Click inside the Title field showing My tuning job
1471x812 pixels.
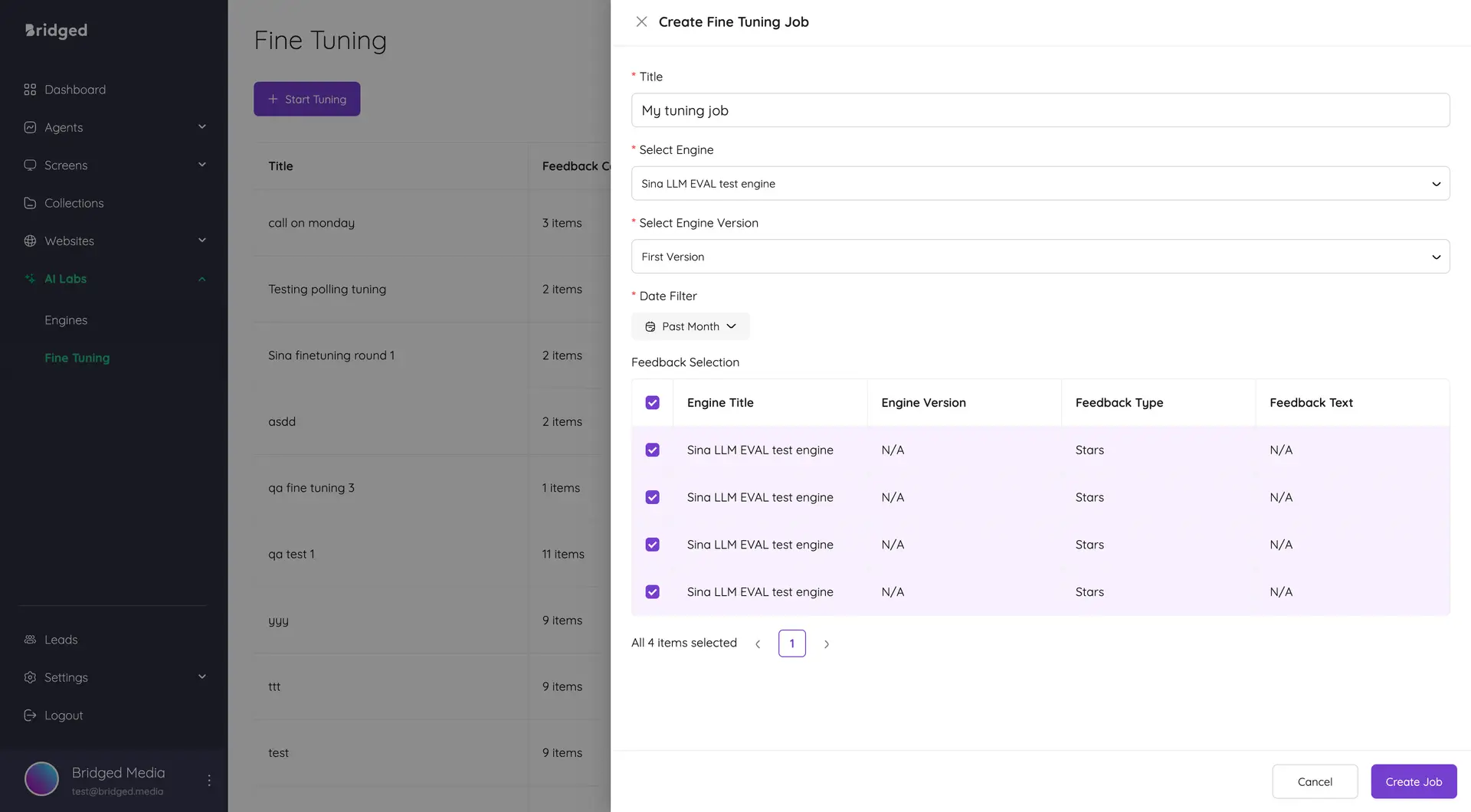[1039, 110]
